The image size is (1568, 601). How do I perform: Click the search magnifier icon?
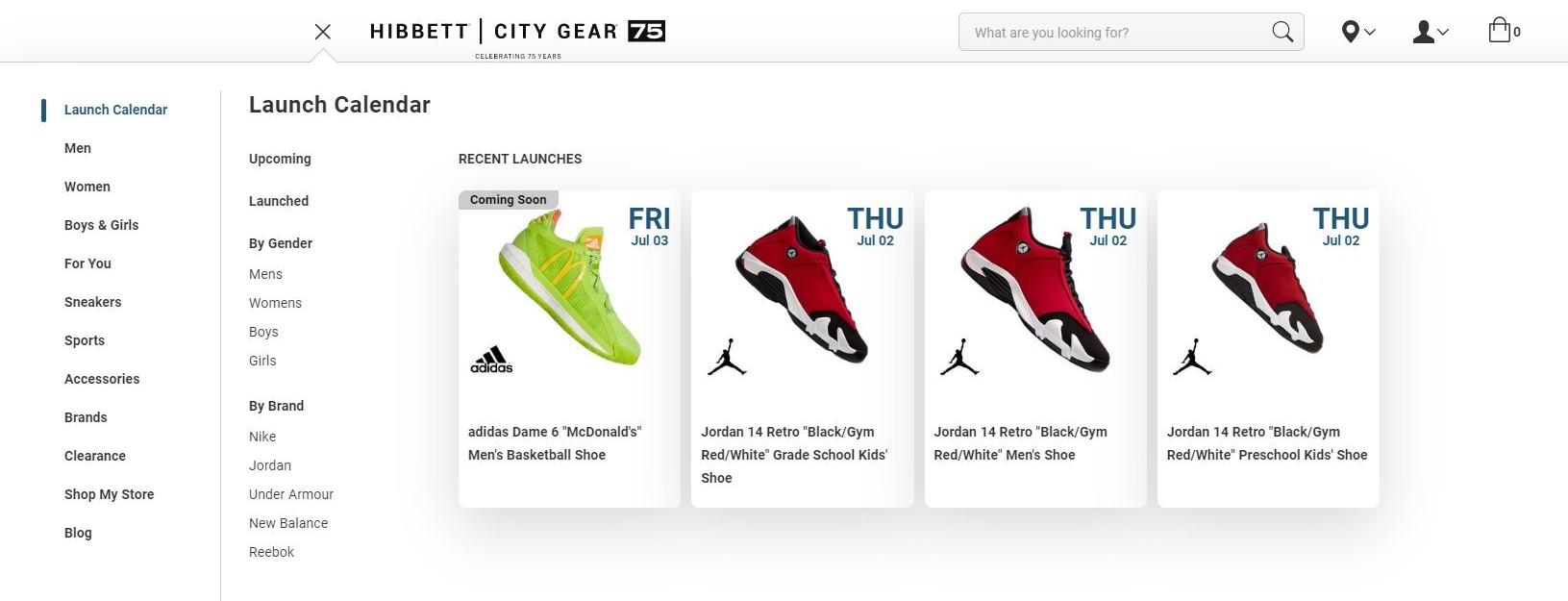pos(1282,32)
